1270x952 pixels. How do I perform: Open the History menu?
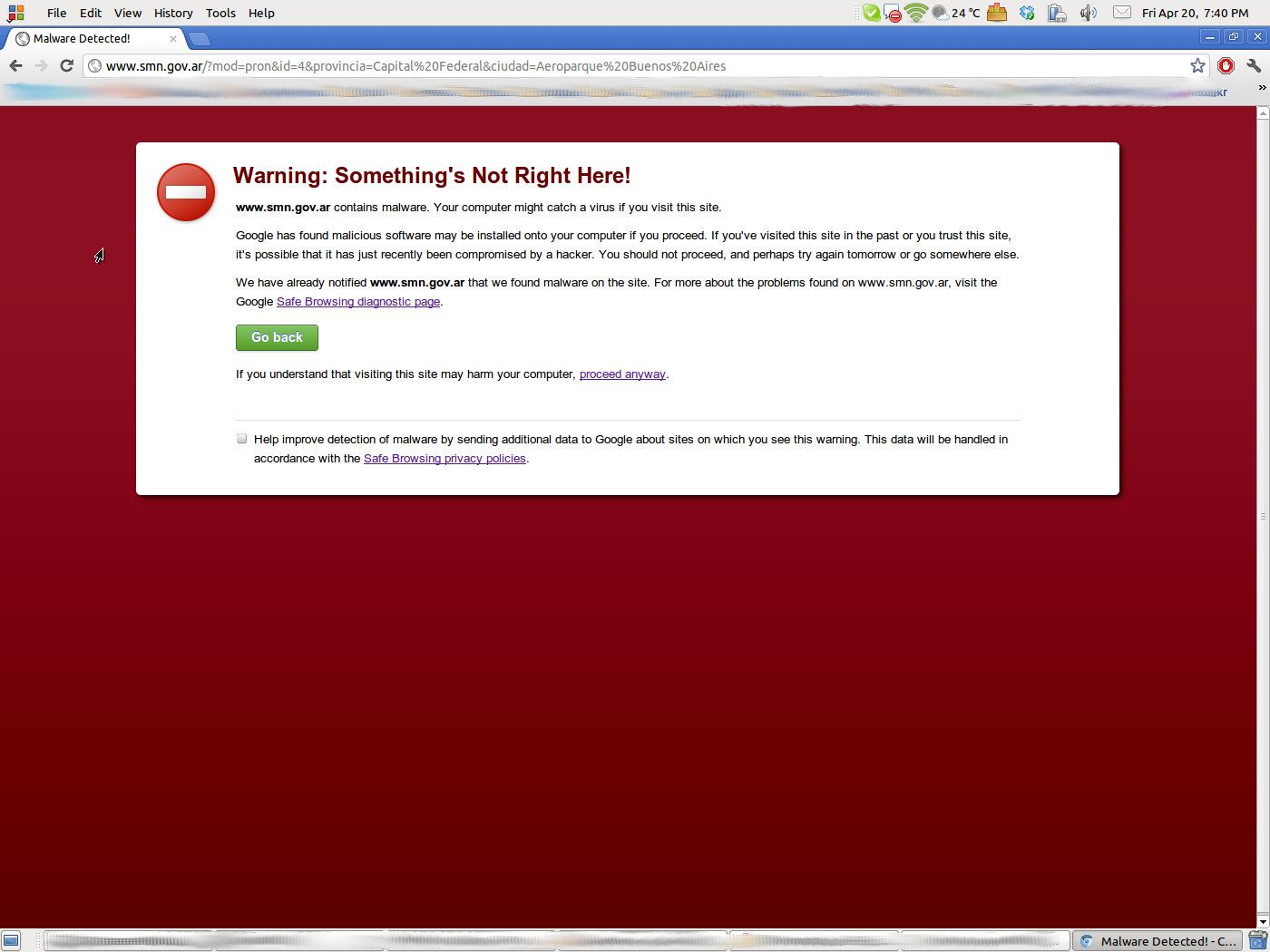click(173, 13)
